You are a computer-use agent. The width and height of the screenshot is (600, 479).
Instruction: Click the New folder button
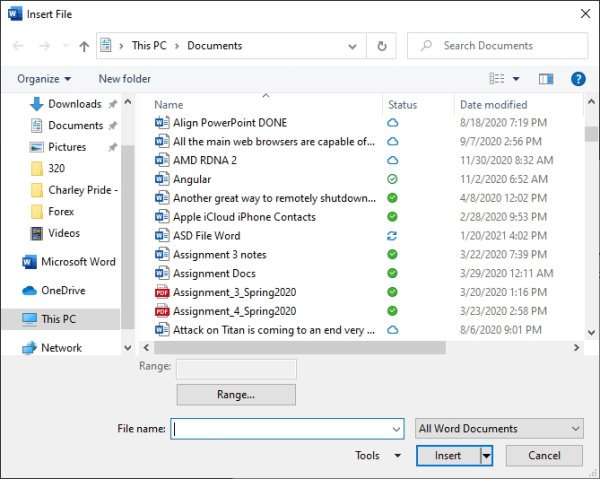(x=125, y=79)
